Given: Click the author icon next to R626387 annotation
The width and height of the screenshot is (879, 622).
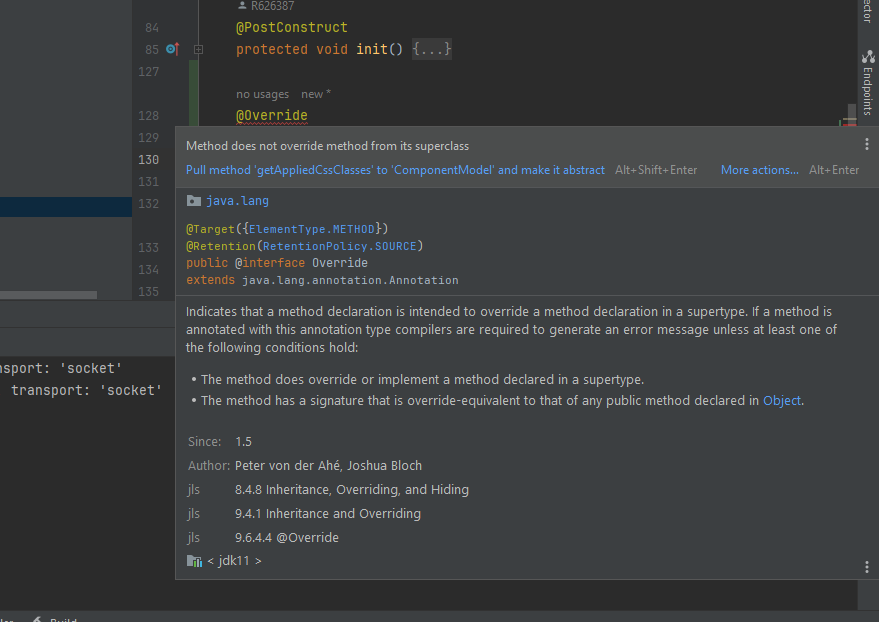Looking at the screenshot, I should (x=240, y=7).
